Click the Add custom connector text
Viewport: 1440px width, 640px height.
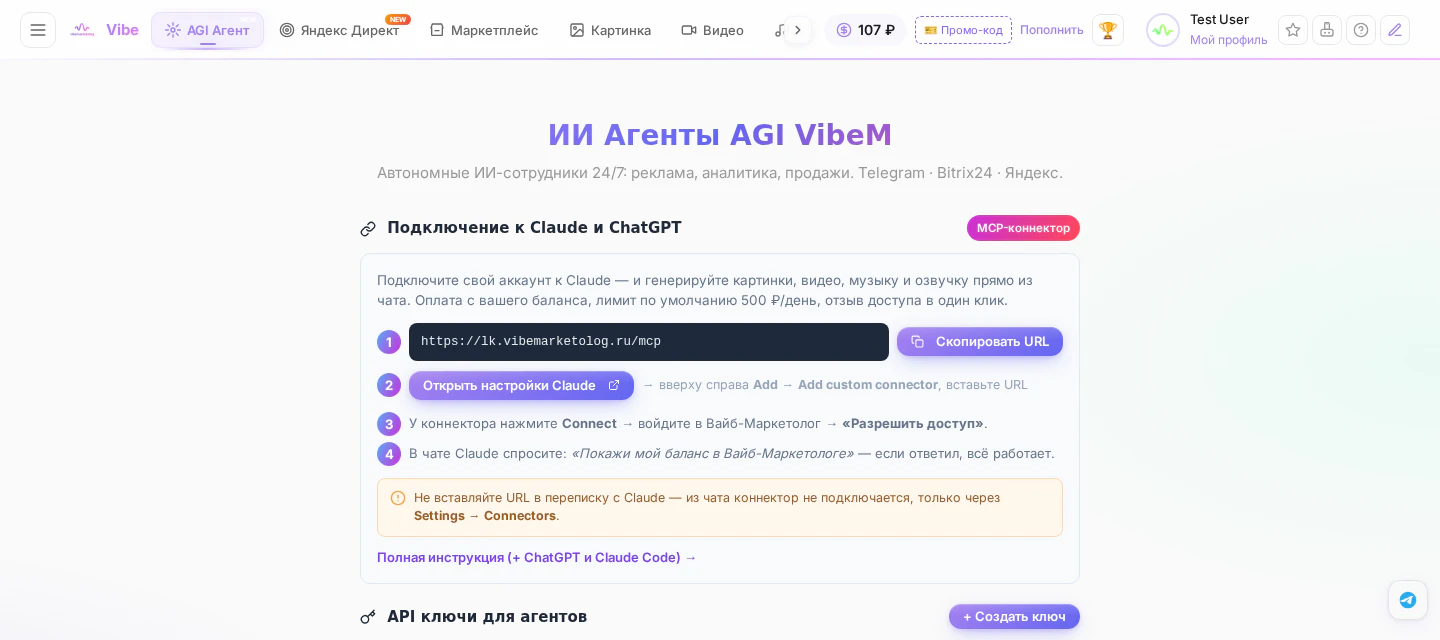point(868,385)
